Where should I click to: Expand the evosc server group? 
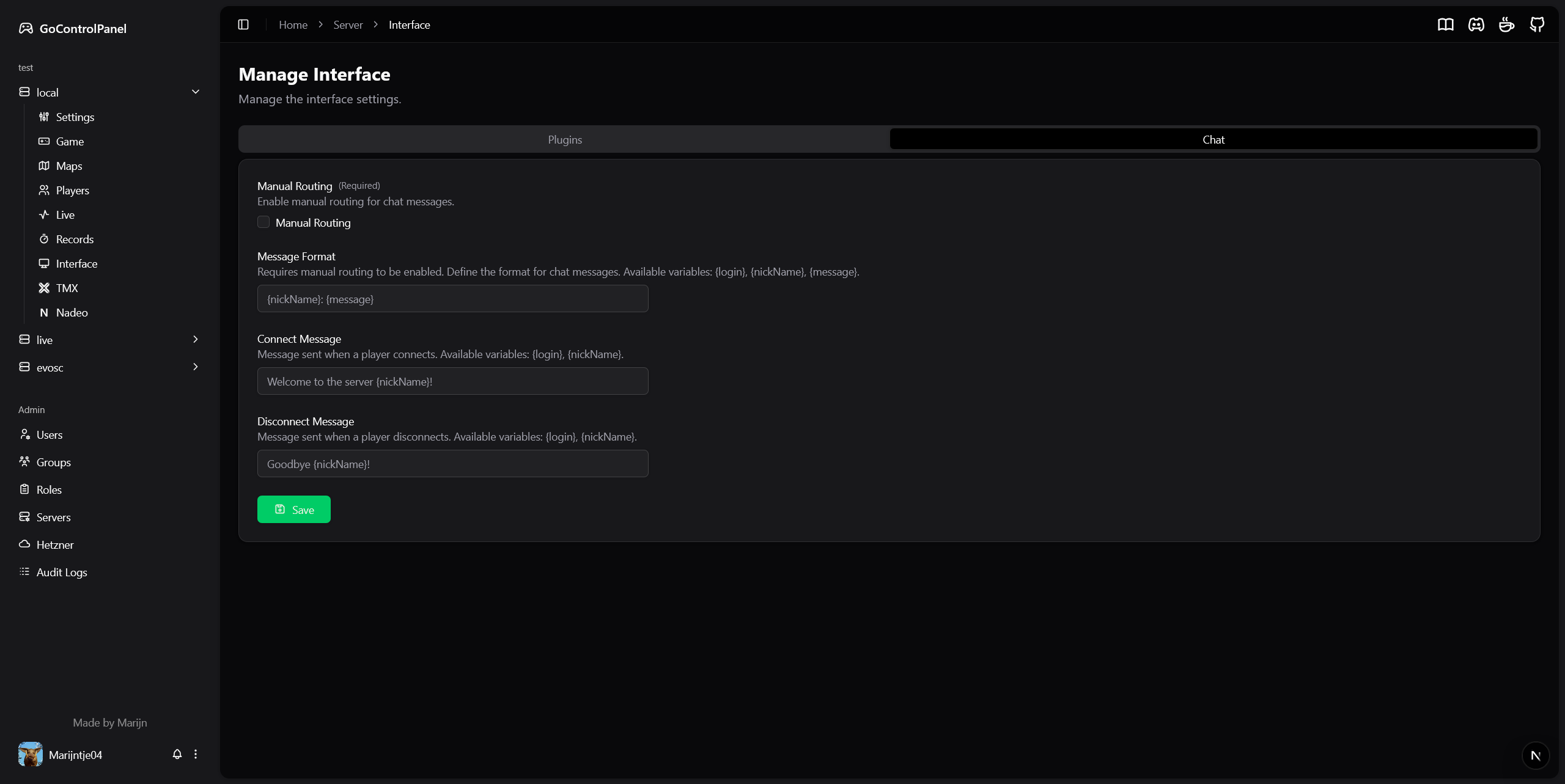click(196, 367)
